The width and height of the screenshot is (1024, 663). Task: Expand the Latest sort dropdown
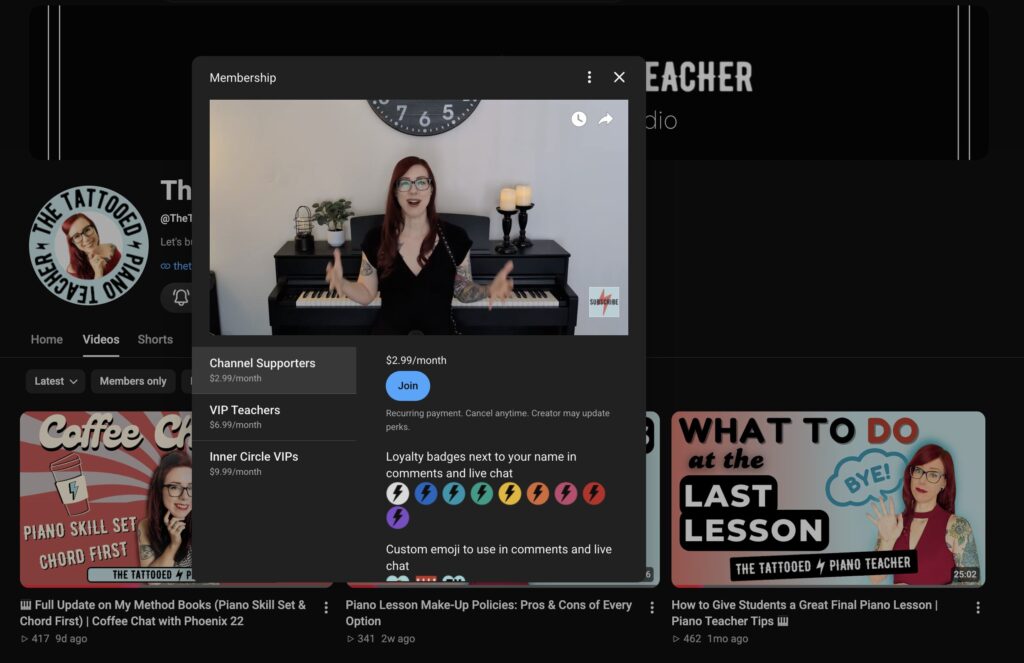pos(56,381)
